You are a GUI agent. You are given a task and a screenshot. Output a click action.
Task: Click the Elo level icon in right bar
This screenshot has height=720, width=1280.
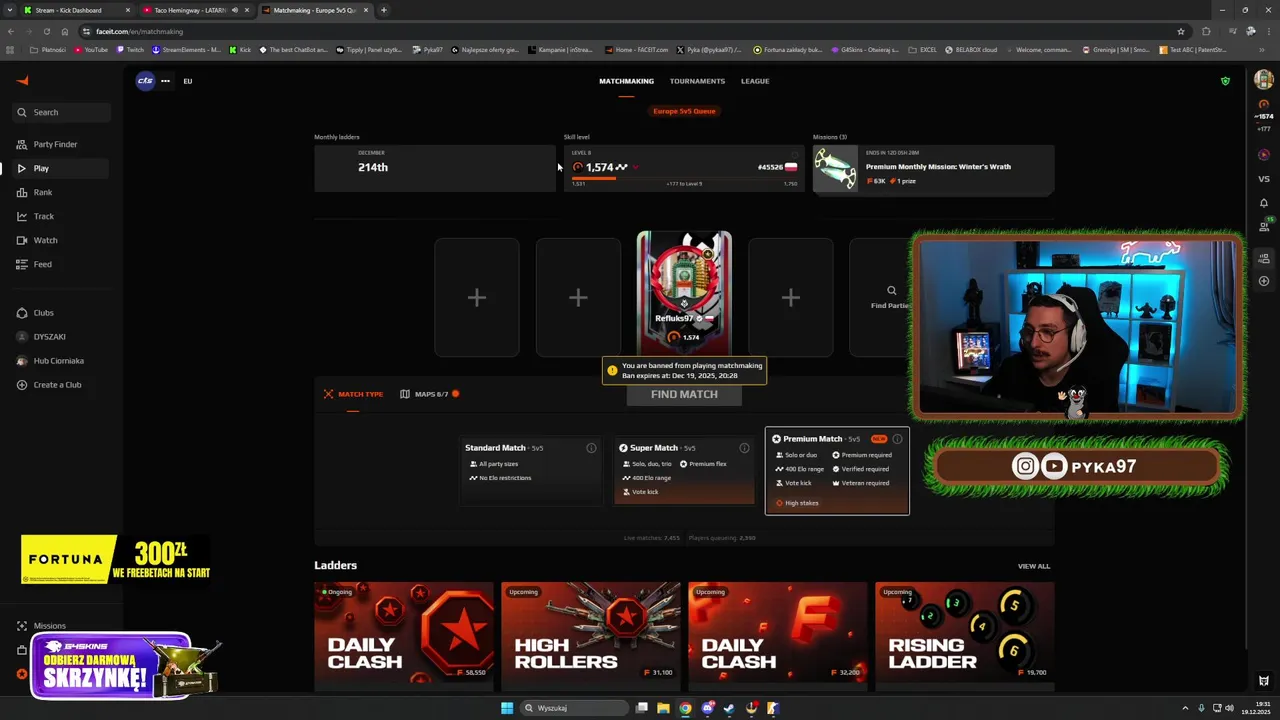pos(1264,105)
